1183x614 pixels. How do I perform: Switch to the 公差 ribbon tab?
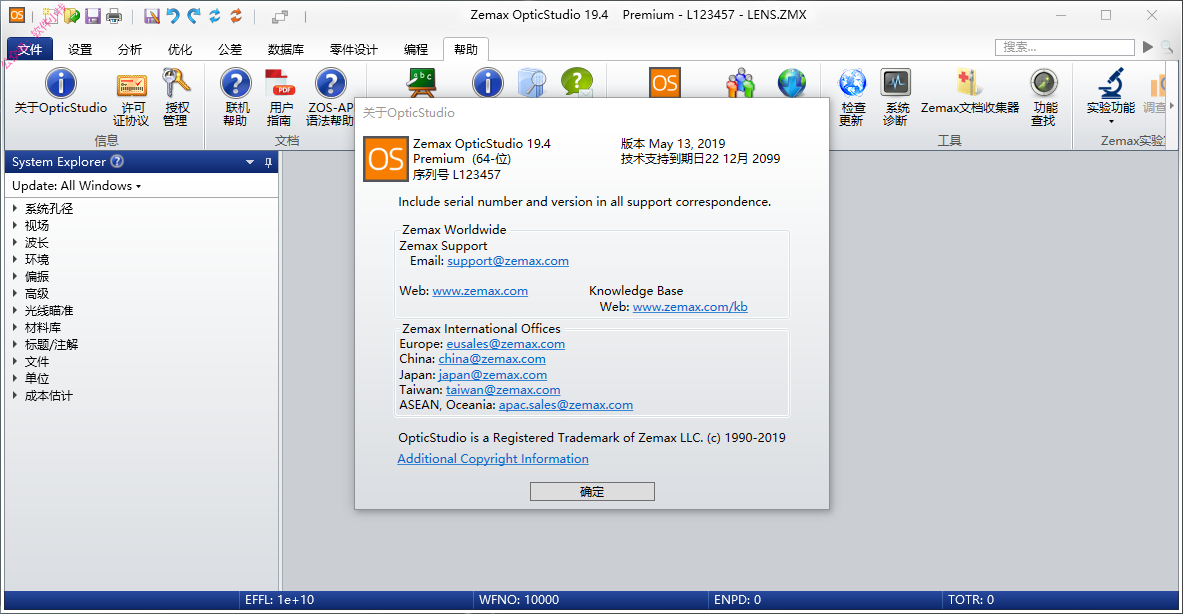tap(230, 49)
